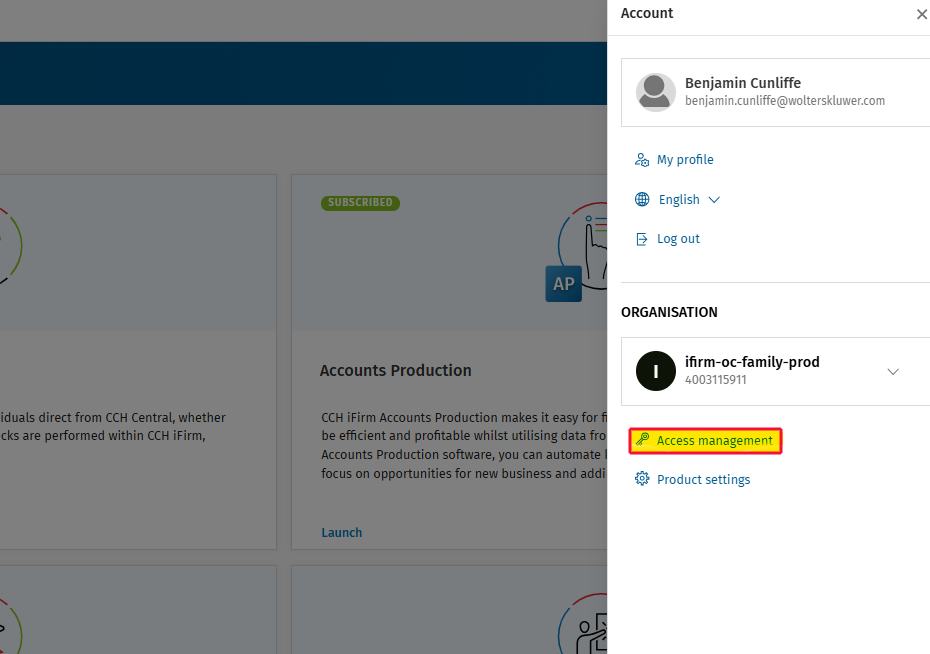This screenshot has height=654, width=930.
Task: Select the ifirm-oc-family-prod organisation name
Action: (752, 362)
